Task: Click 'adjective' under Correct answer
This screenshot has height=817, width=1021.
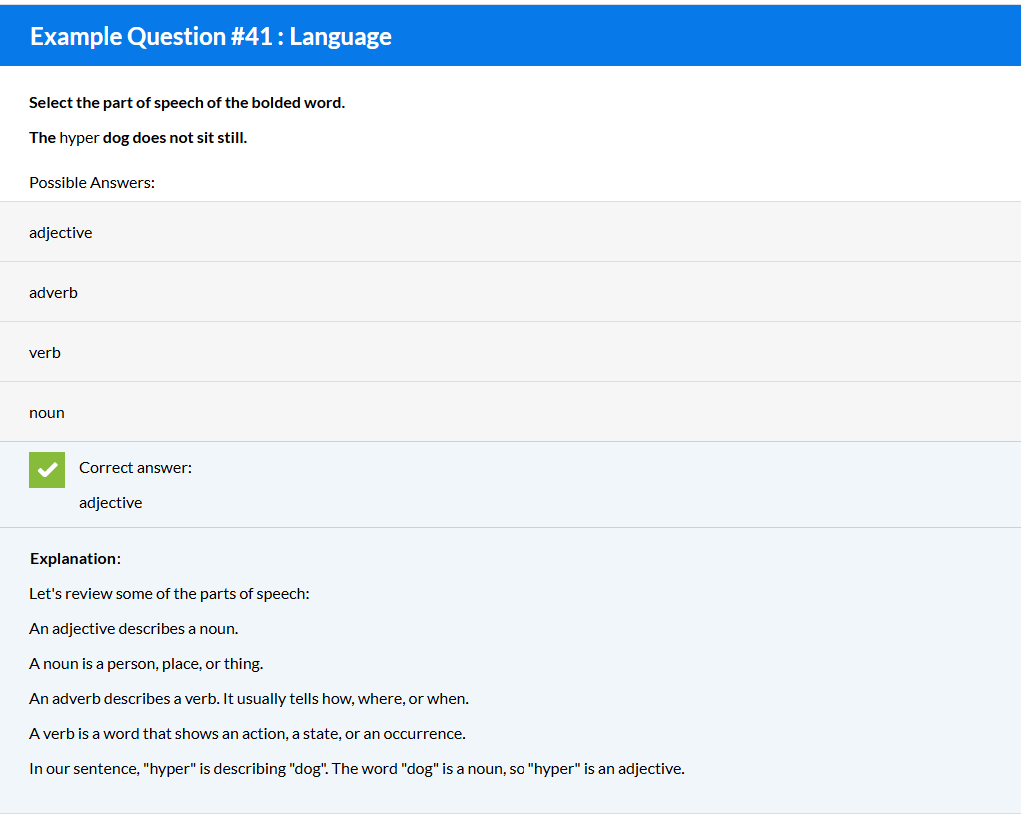Action: [111, 502]
